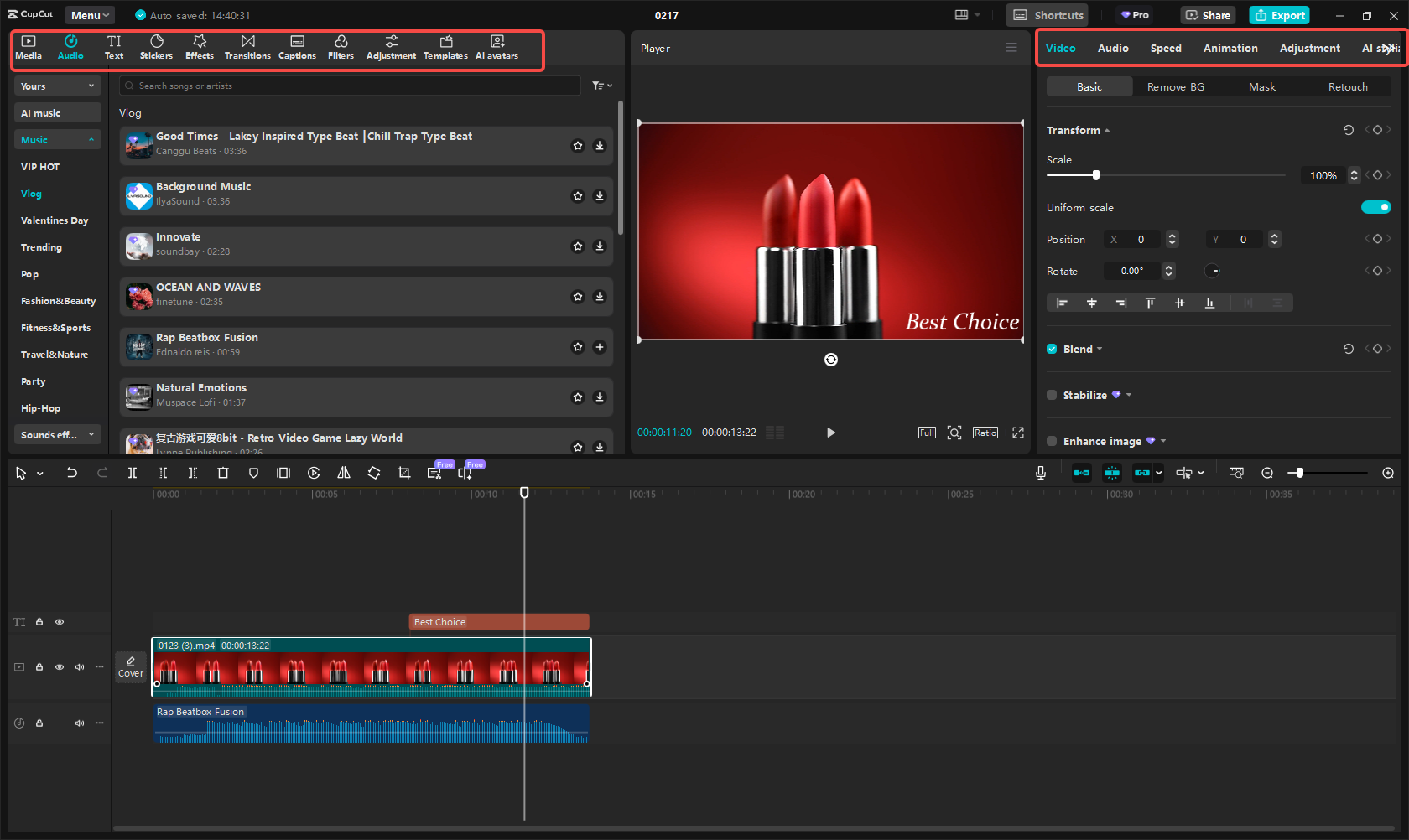This screenshot has height=840, width=1409.
Task: Hide the text track with eye icon
Action: click(60, 622)
